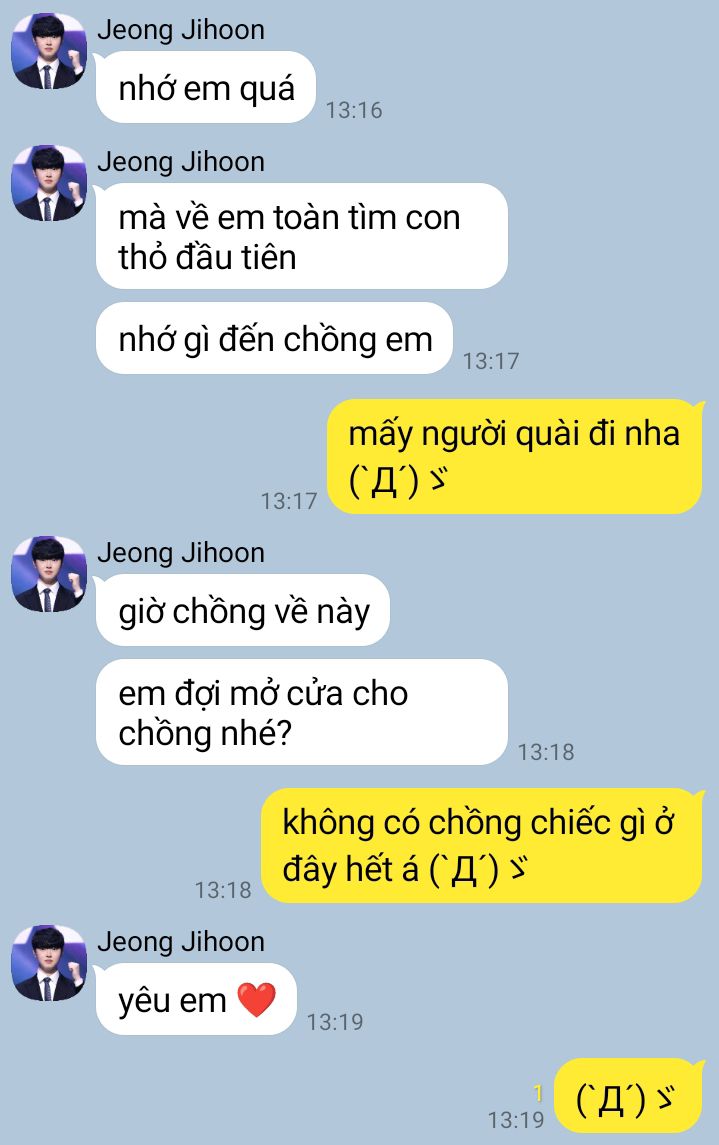Click the 13:16 timestamp
Image resolution: width=719 pixels, height=1145 pixels.
(354, 110)
